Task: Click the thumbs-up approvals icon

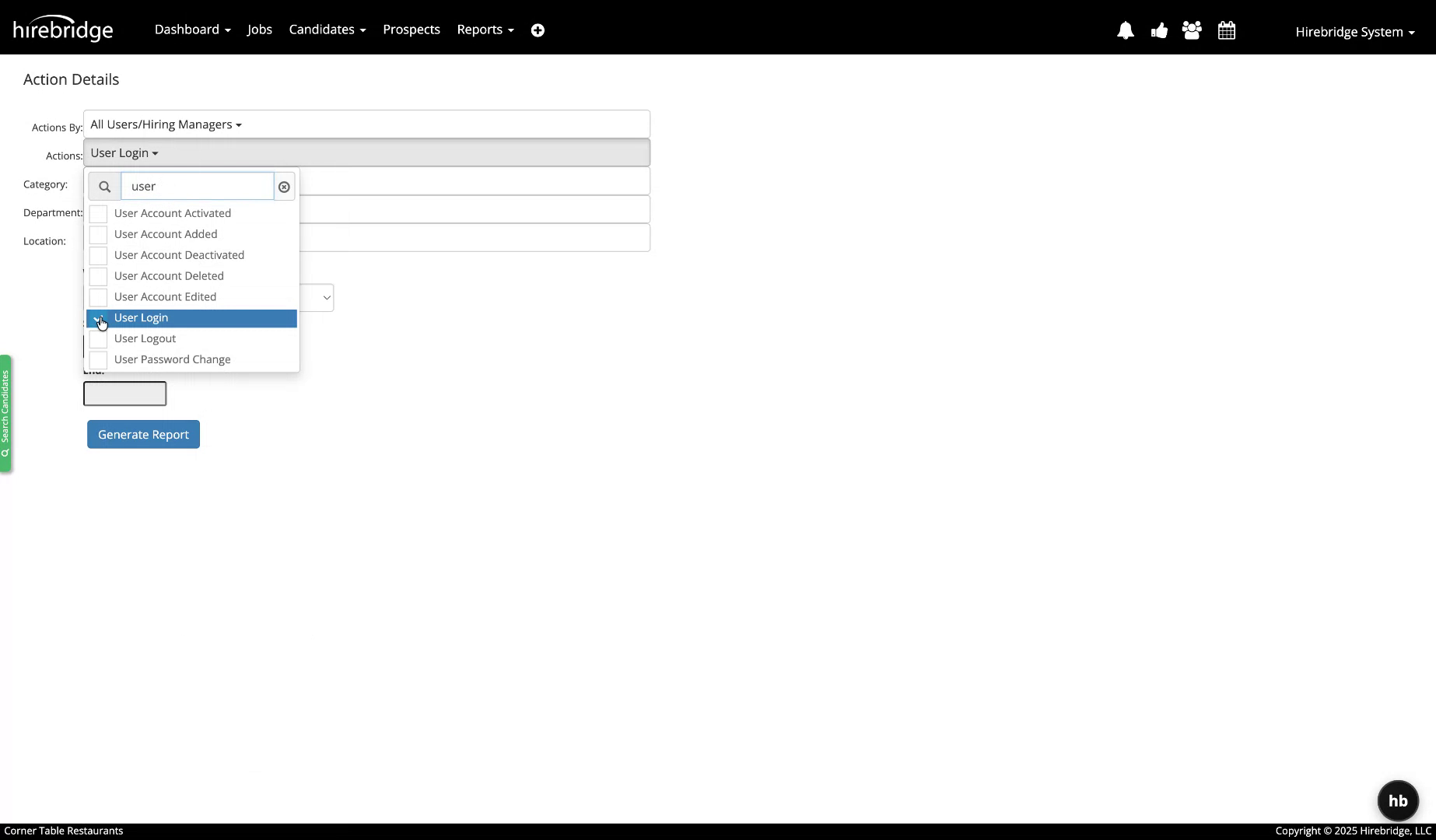Action: tap(1159, 30)
